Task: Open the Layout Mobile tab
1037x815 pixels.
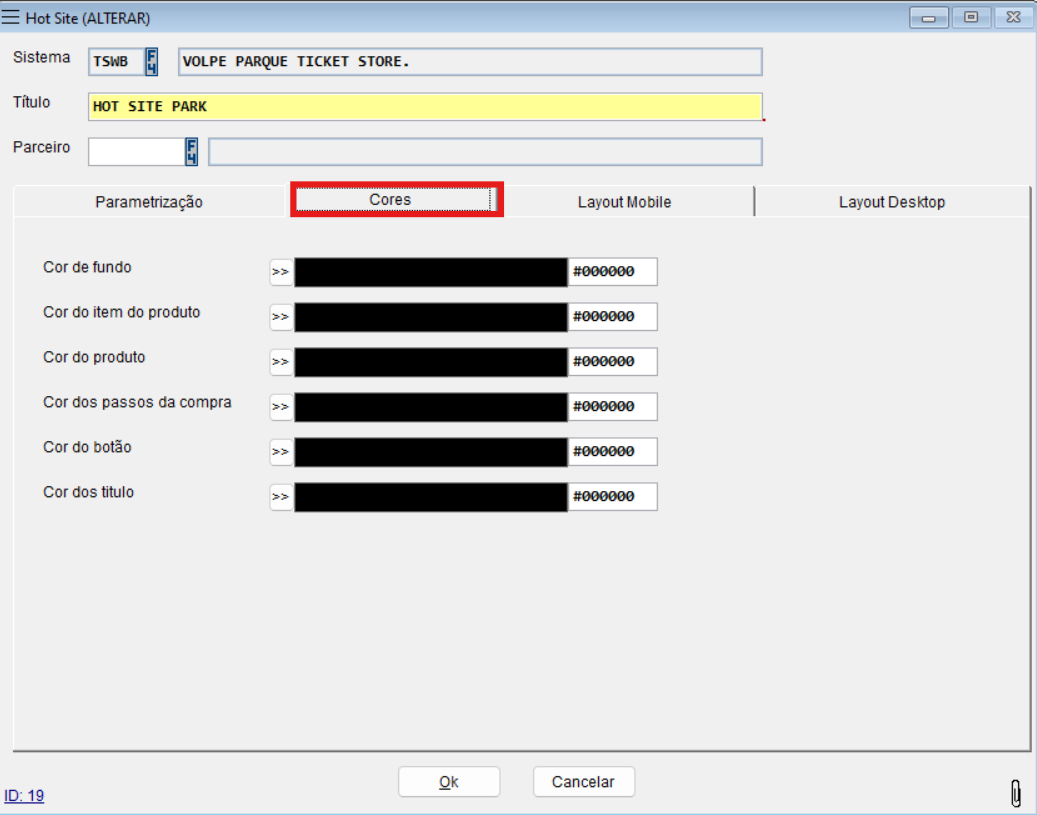Action: click(x=624, y=202)
